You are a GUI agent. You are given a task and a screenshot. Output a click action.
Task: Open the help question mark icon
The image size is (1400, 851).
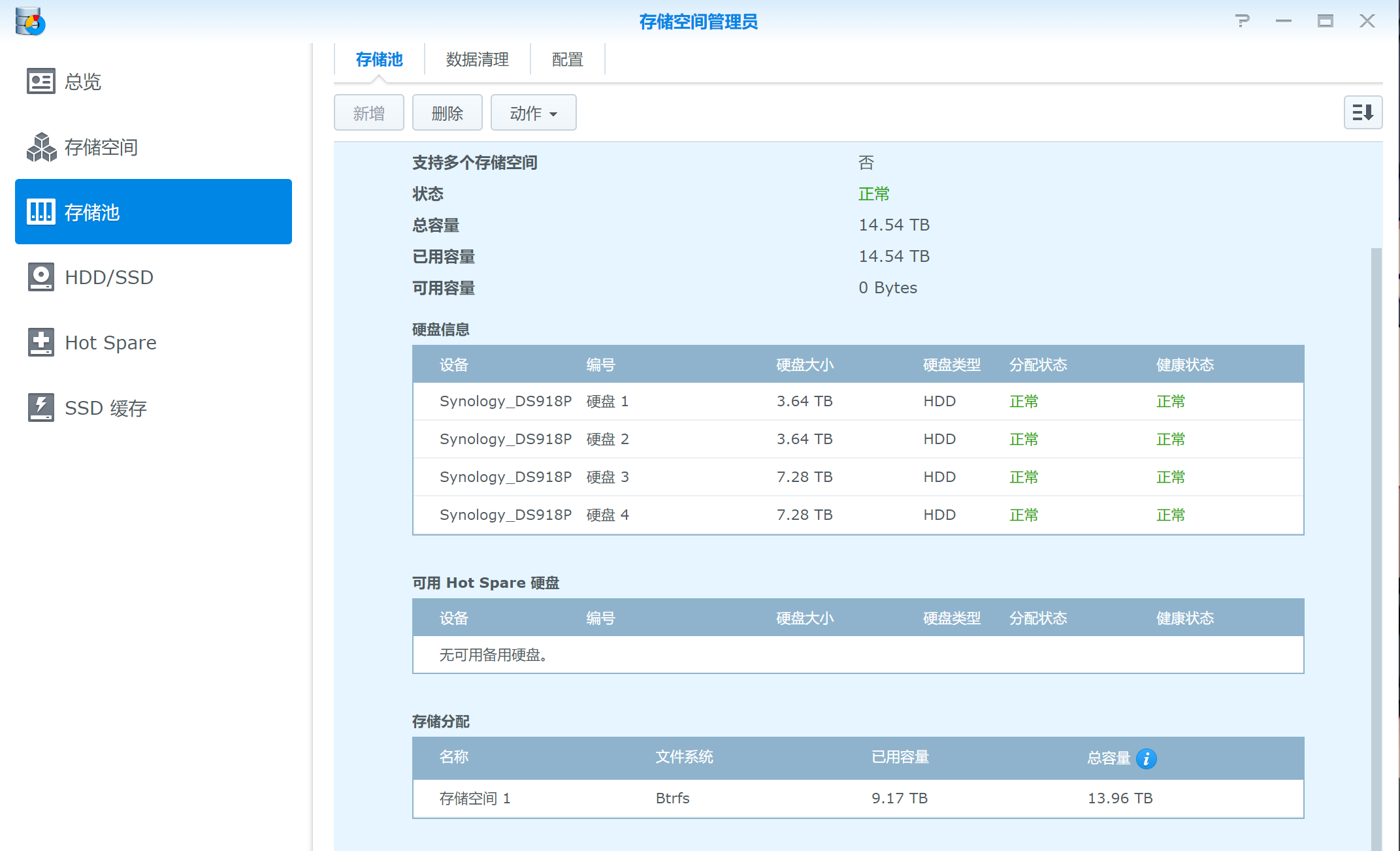(1243, 21)
